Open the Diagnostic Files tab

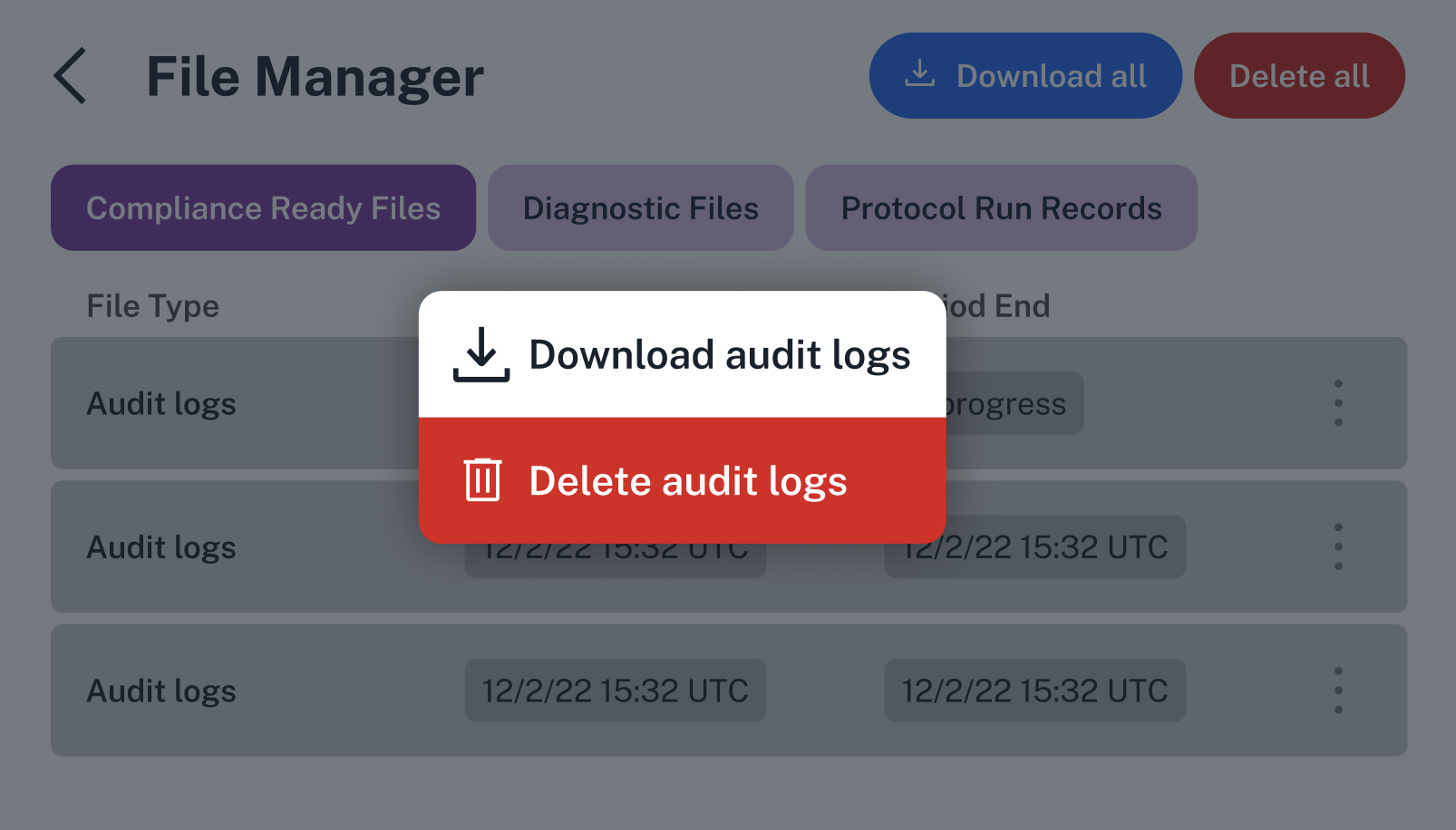641,207
